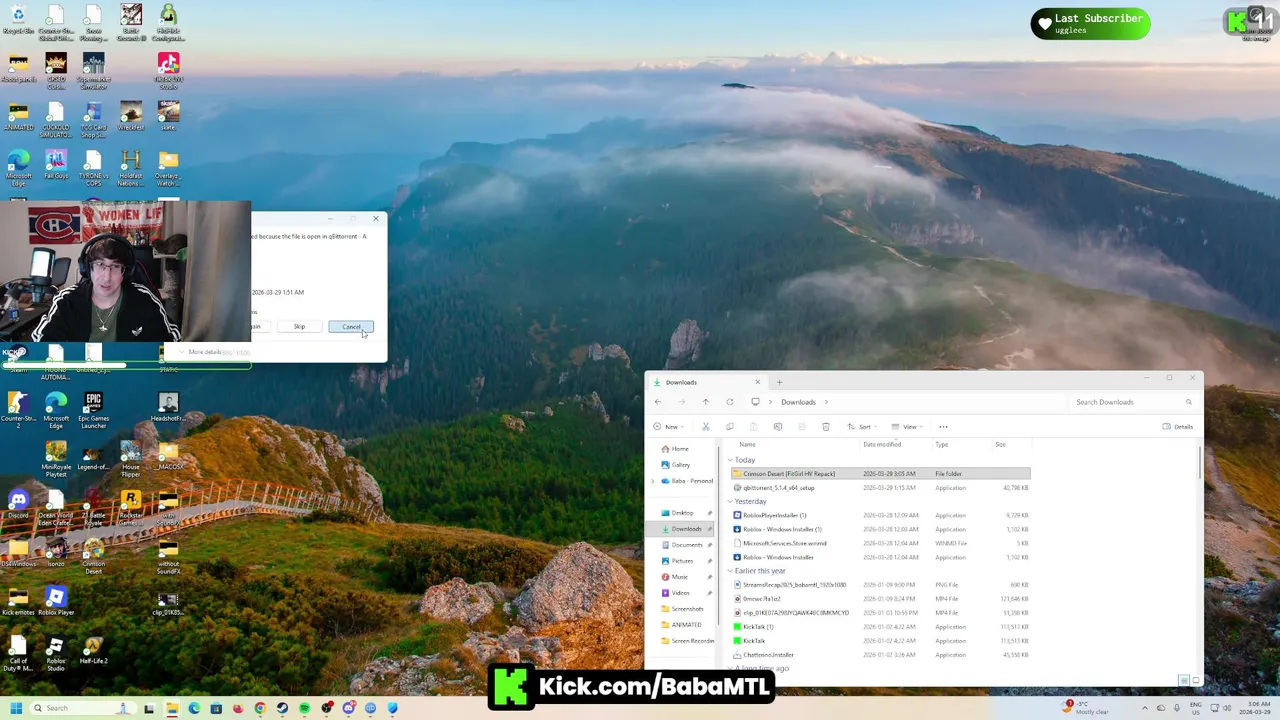1280x720 pixels.
Task: Open the Discord desktop shortcut
Action: tap(18, 503)
